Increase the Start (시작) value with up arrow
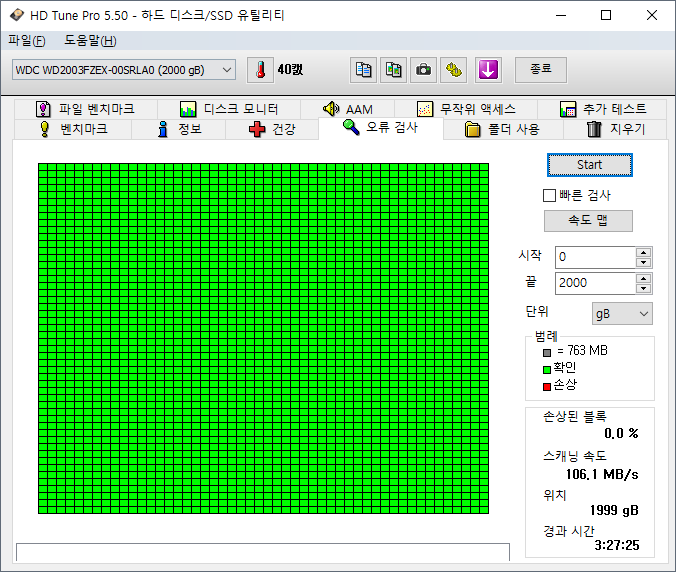This screenshot has width=676, height=572. click(644, 253)
